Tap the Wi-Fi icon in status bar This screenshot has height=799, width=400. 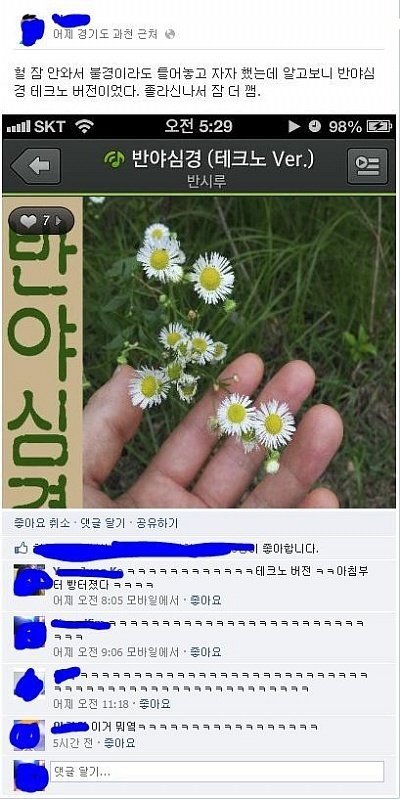coord(85,126)
